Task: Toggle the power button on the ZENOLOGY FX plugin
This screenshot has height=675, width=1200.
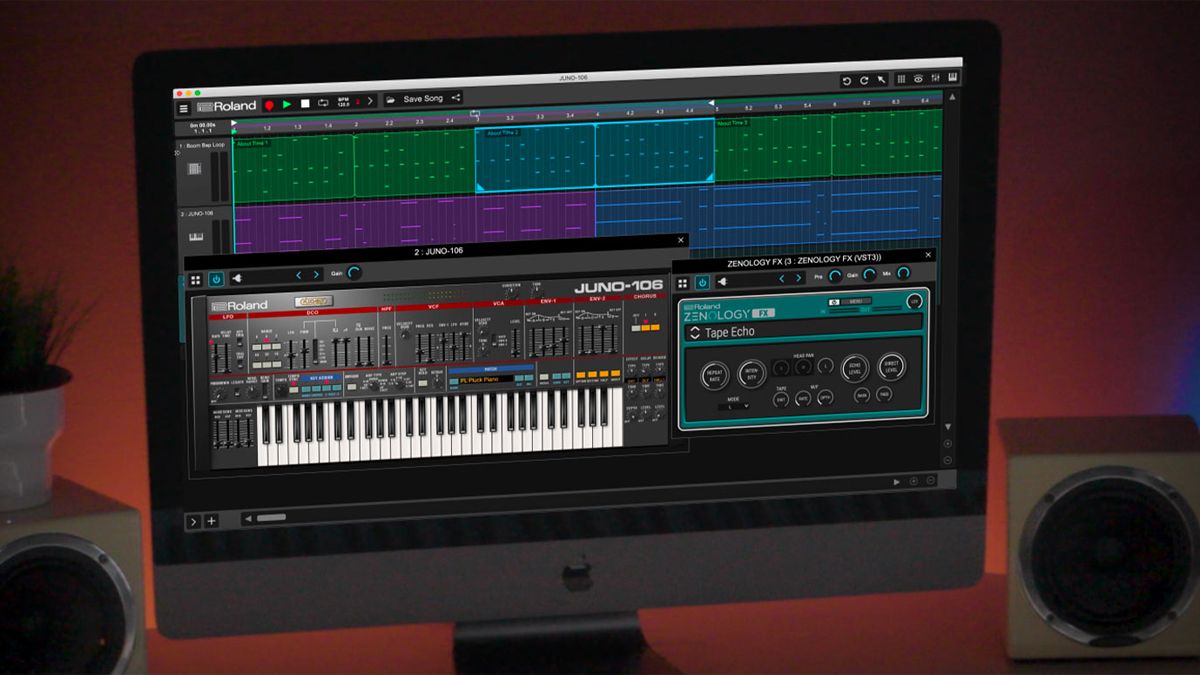Action: tap(703, 283)
